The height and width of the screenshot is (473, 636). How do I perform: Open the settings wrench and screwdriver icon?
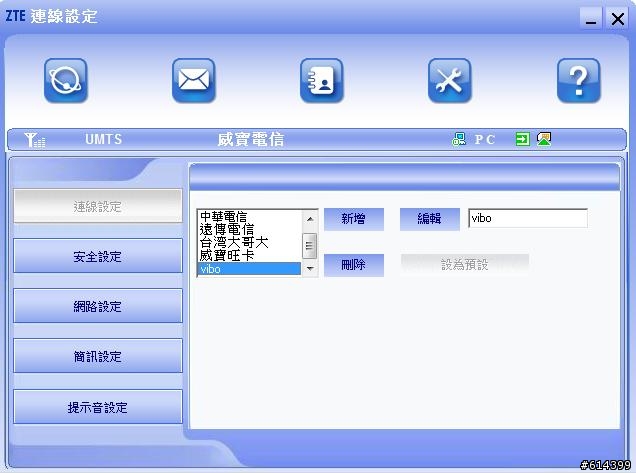[450, 80]
